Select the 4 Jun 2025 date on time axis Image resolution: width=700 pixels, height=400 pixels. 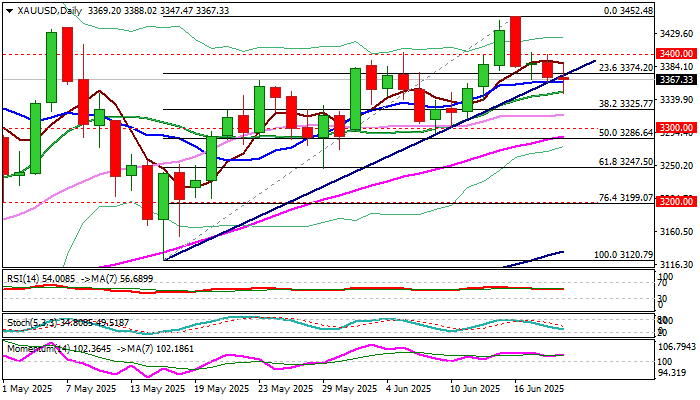click(408, 389)
